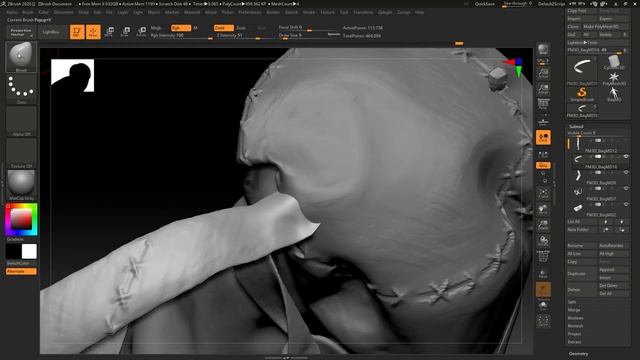Open LightBox
Screen dimensions: 640x360
pos(51,32)
